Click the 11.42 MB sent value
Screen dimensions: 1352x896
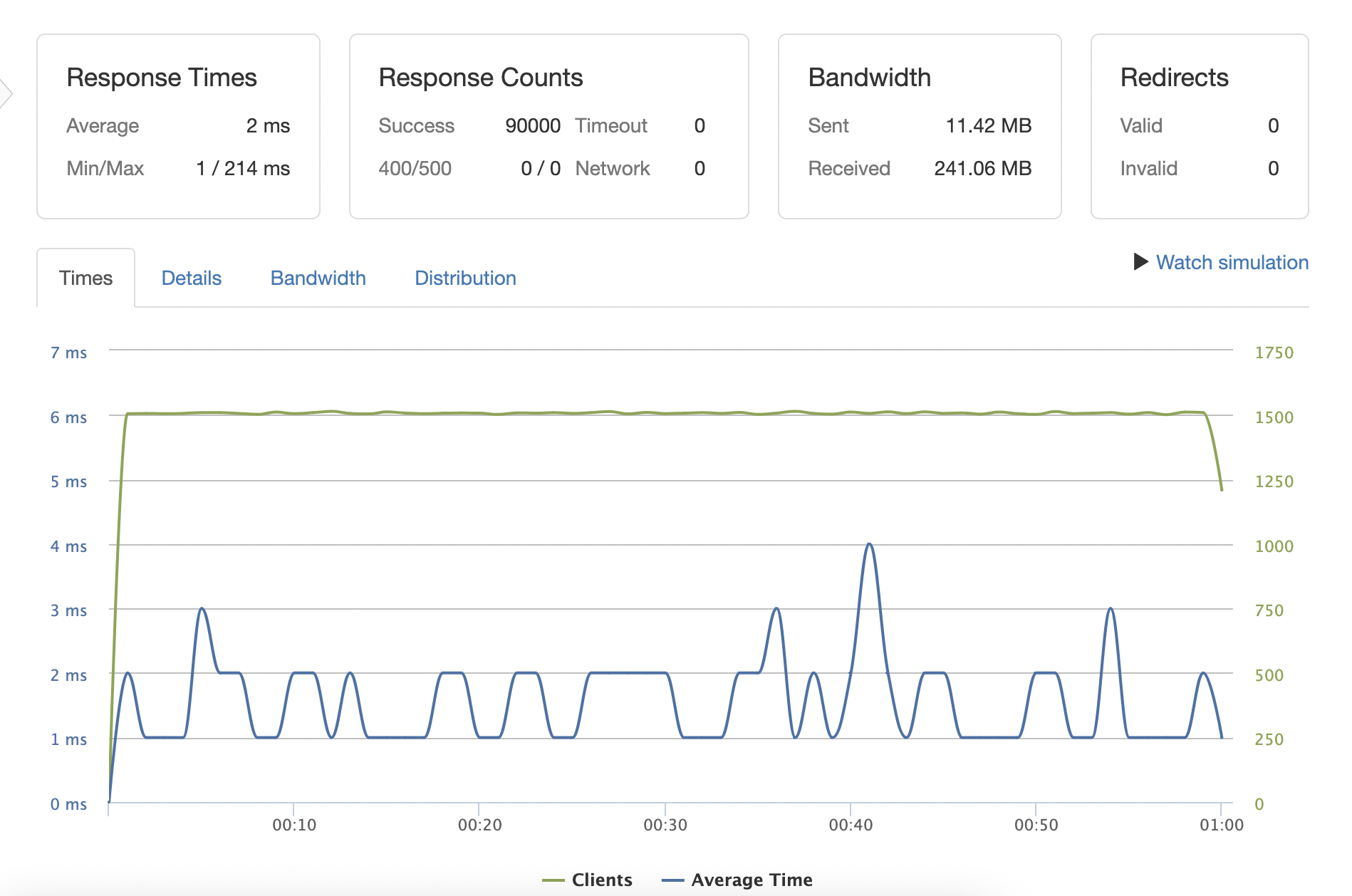[988, 126]
